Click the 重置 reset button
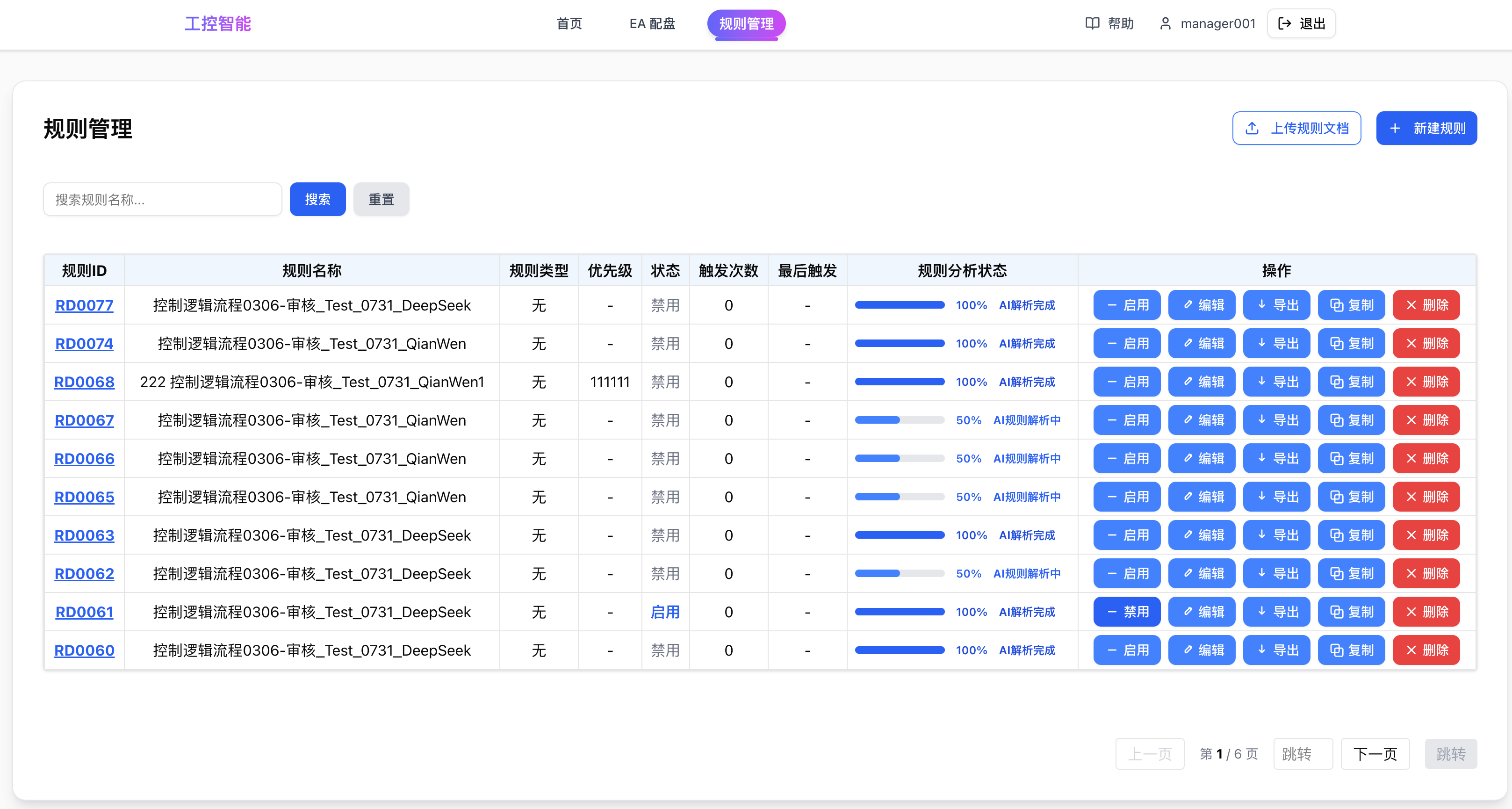Viewport: 1512px width, 809px height. (x=381, y=199)
